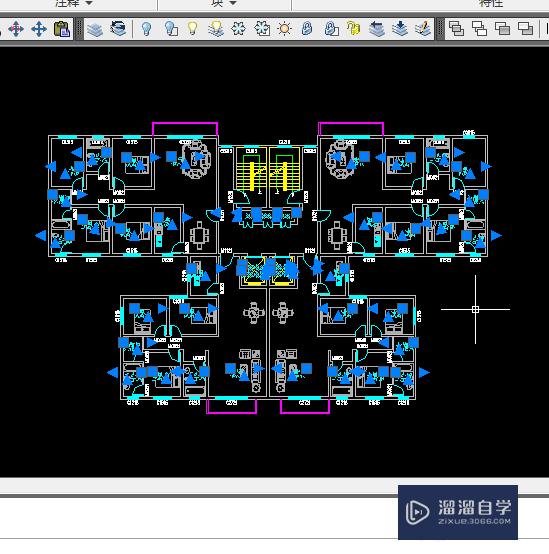This screenshot has width=549, height=554.
Task: Click the blue bulb with small square icon
Action: (x=171, y=29)
